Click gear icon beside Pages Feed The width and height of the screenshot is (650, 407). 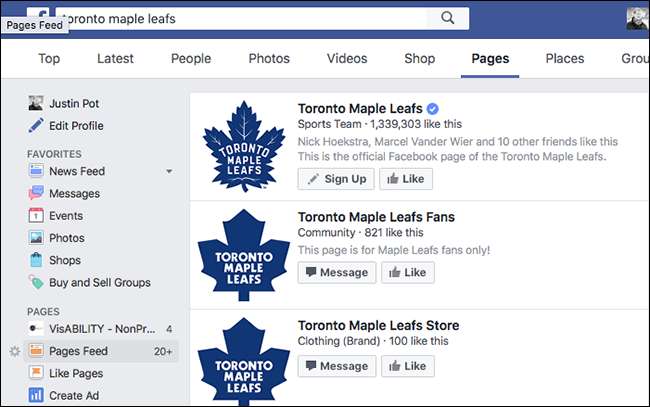[14, 351]
